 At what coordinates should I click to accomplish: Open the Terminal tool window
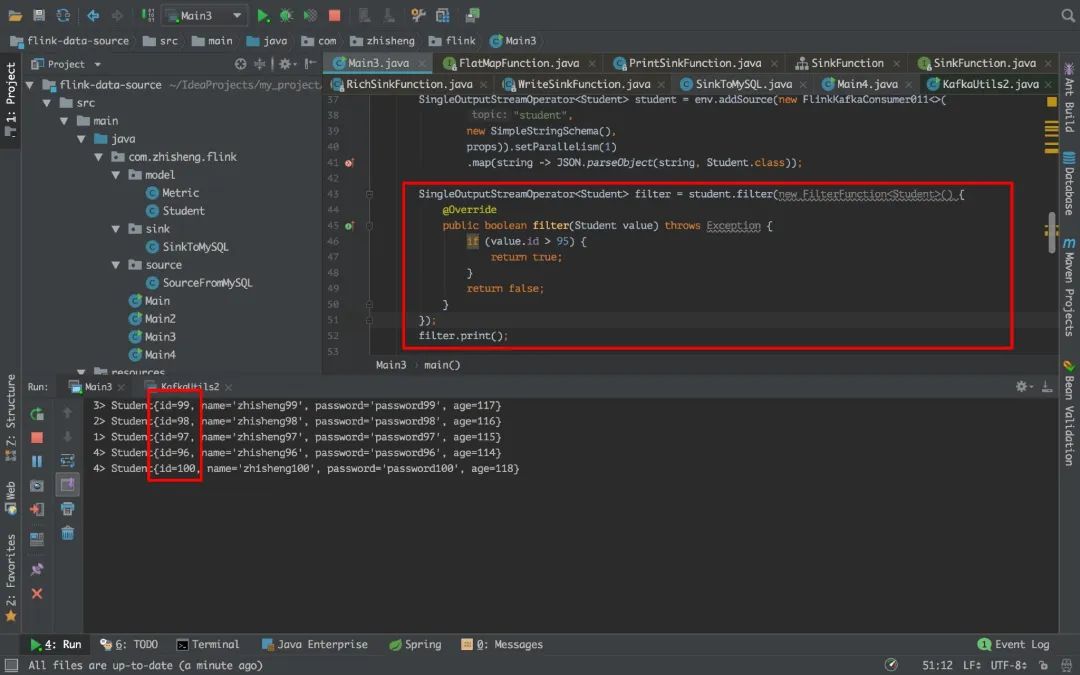pyautogui.click(x=208, y=645)
